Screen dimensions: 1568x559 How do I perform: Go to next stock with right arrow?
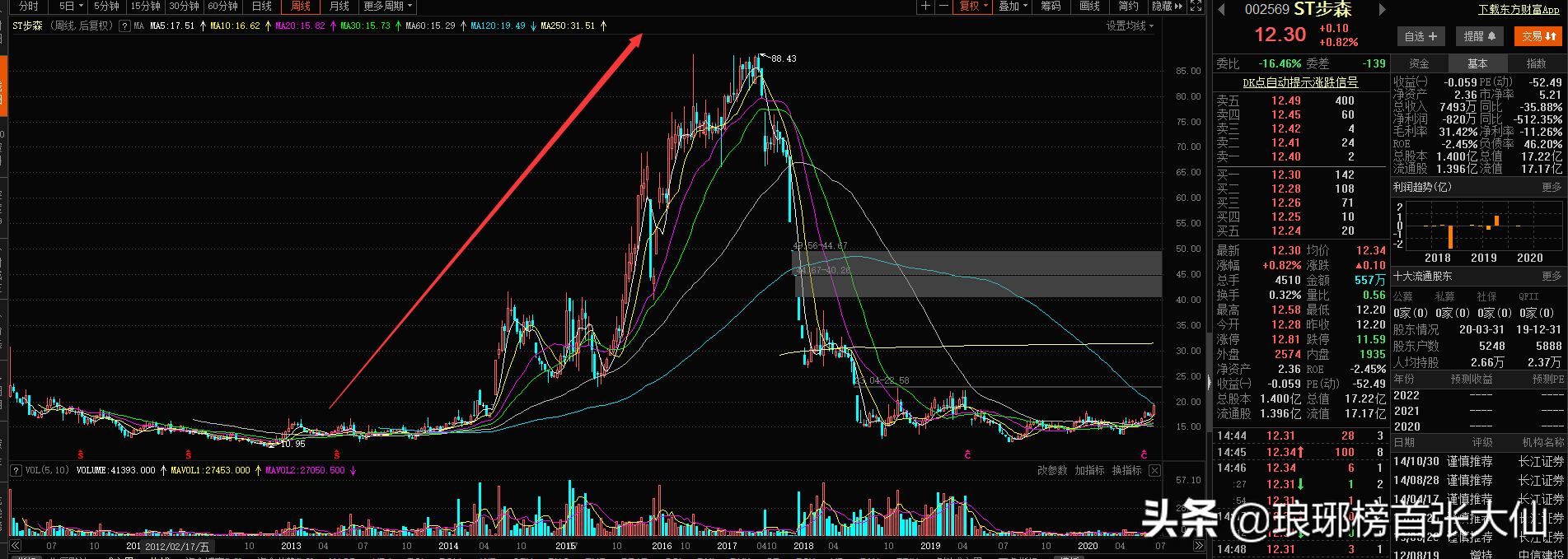pyautogui.click(x=1383, y=10)
